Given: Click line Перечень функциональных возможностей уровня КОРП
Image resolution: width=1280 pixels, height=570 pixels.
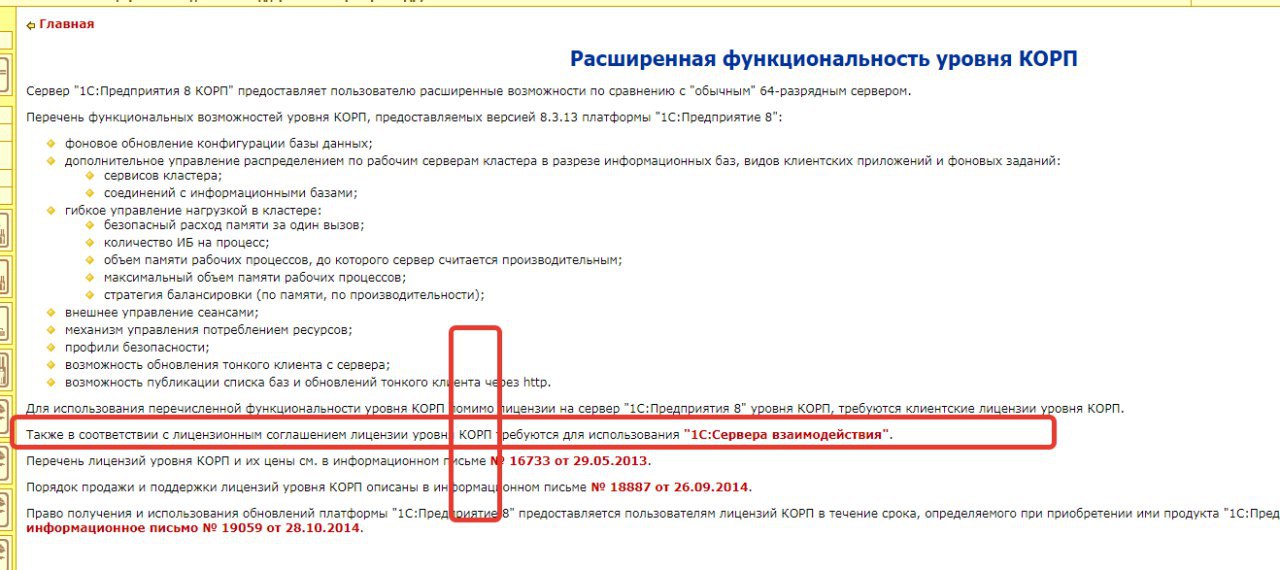Looking at the screenshot, I should point(404,118).
